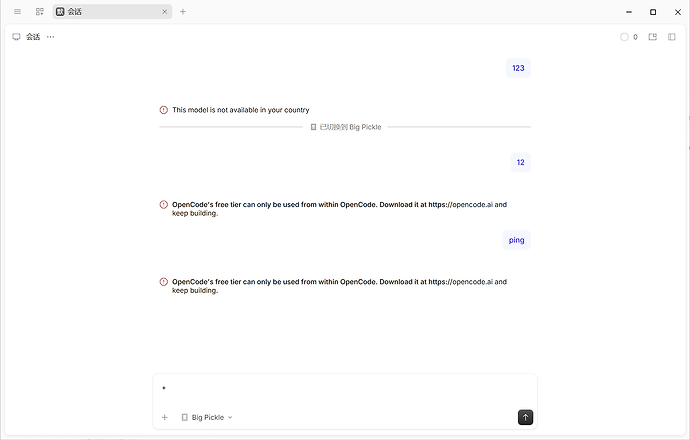Click the plus attachment icon in input box
The height and width of the screenshot is (440, 690).
pyautogui.click(x=165, y=417)
